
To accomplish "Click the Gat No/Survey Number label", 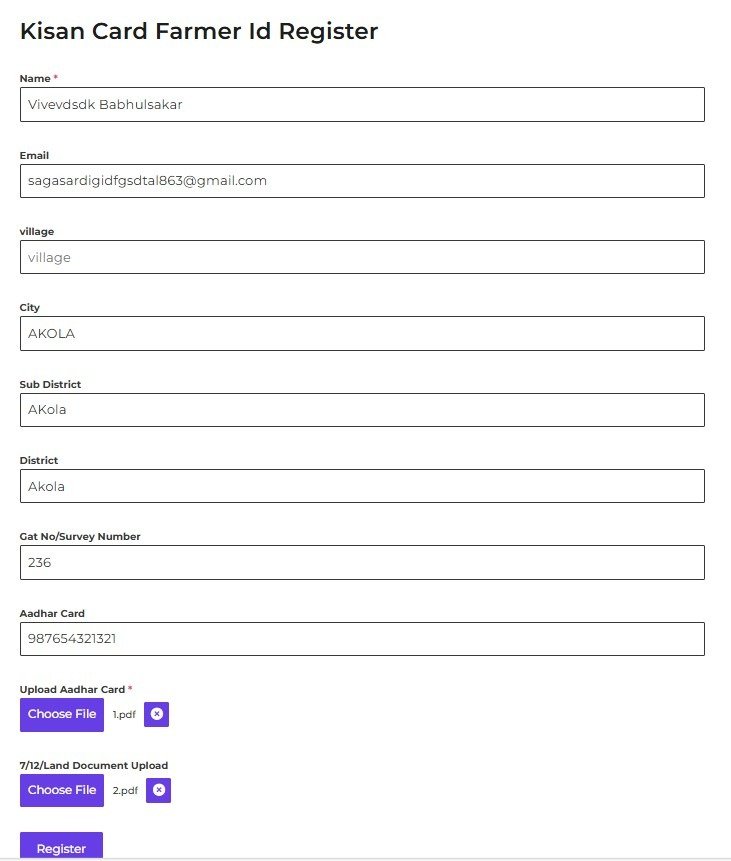I will click(x=80, y=536).
